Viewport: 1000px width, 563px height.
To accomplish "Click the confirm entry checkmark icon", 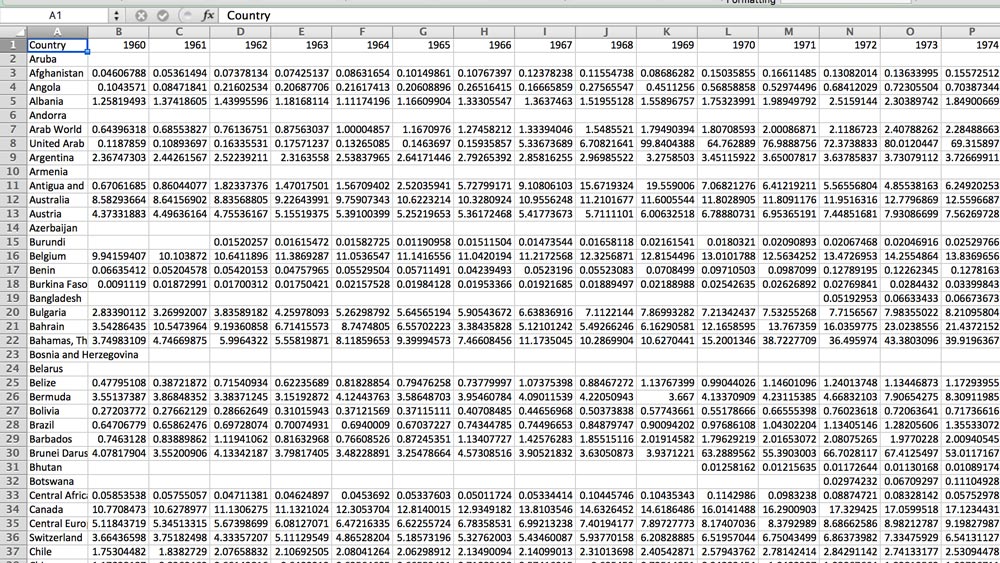I will [x=162, y=16].
